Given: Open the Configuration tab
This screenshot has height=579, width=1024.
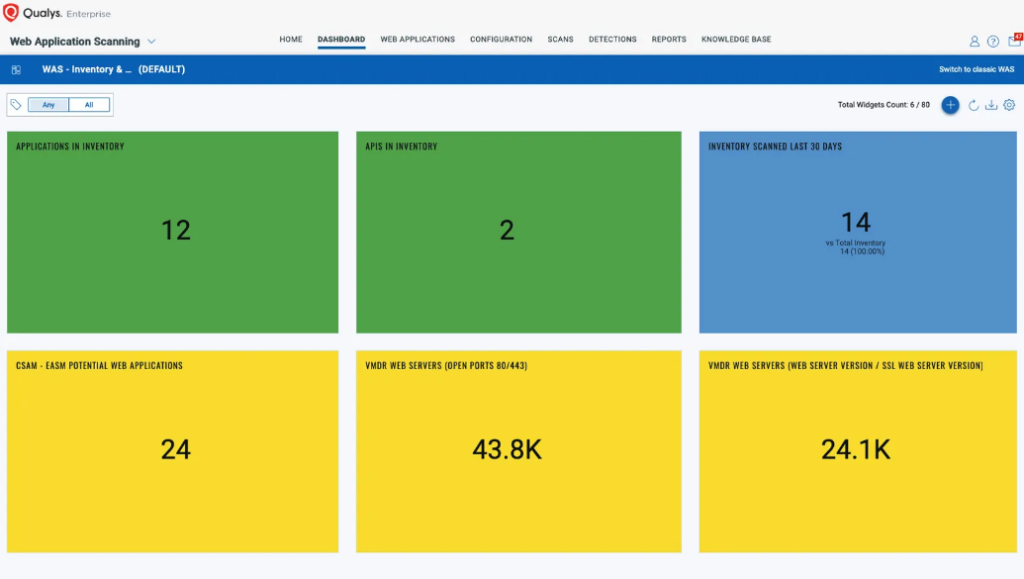Looking at the screenshot, I should point(501,39).
